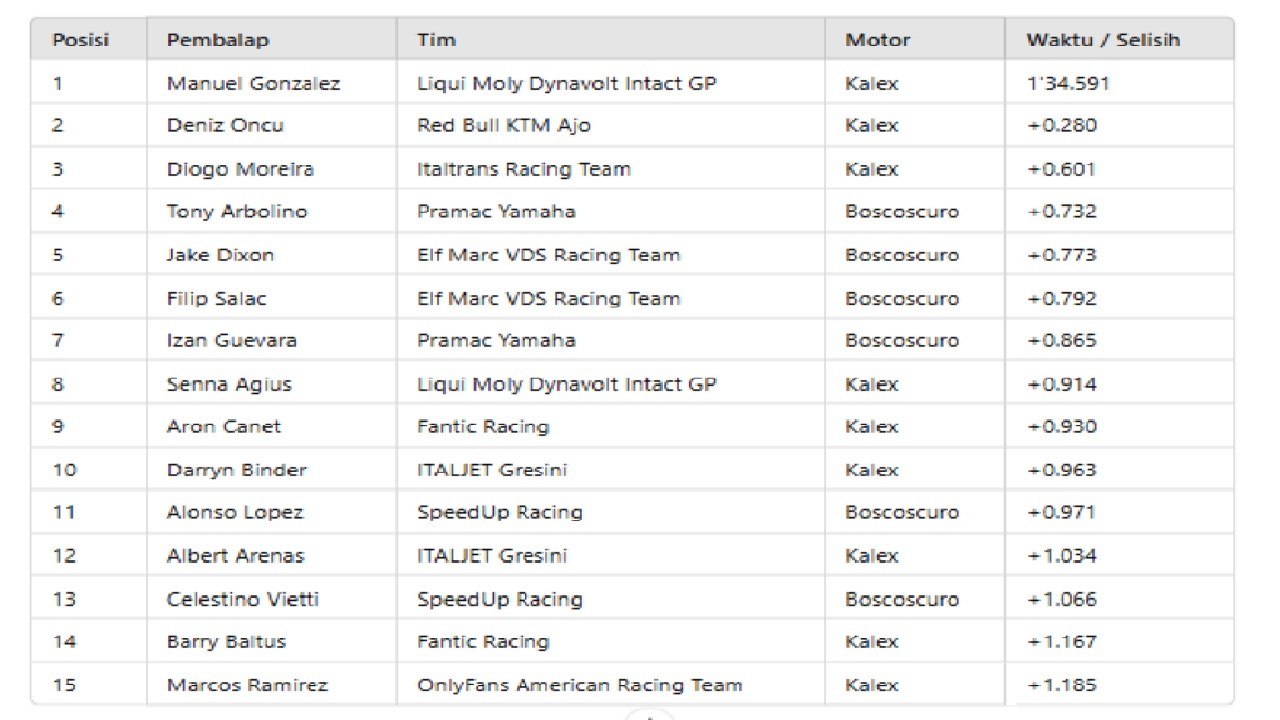
Task: Click the Senna Agius name
Action: pos(229,384)
